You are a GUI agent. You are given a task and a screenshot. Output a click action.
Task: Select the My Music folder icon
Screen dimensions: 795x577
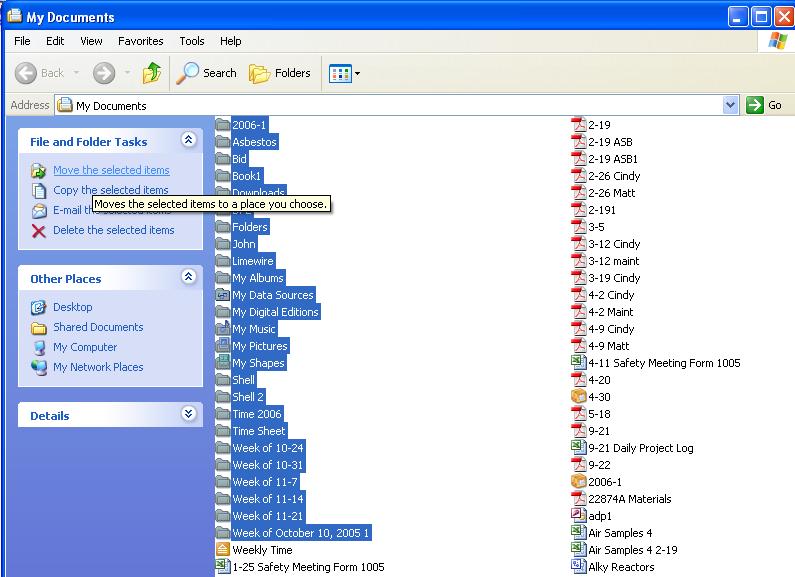point(223,329)
